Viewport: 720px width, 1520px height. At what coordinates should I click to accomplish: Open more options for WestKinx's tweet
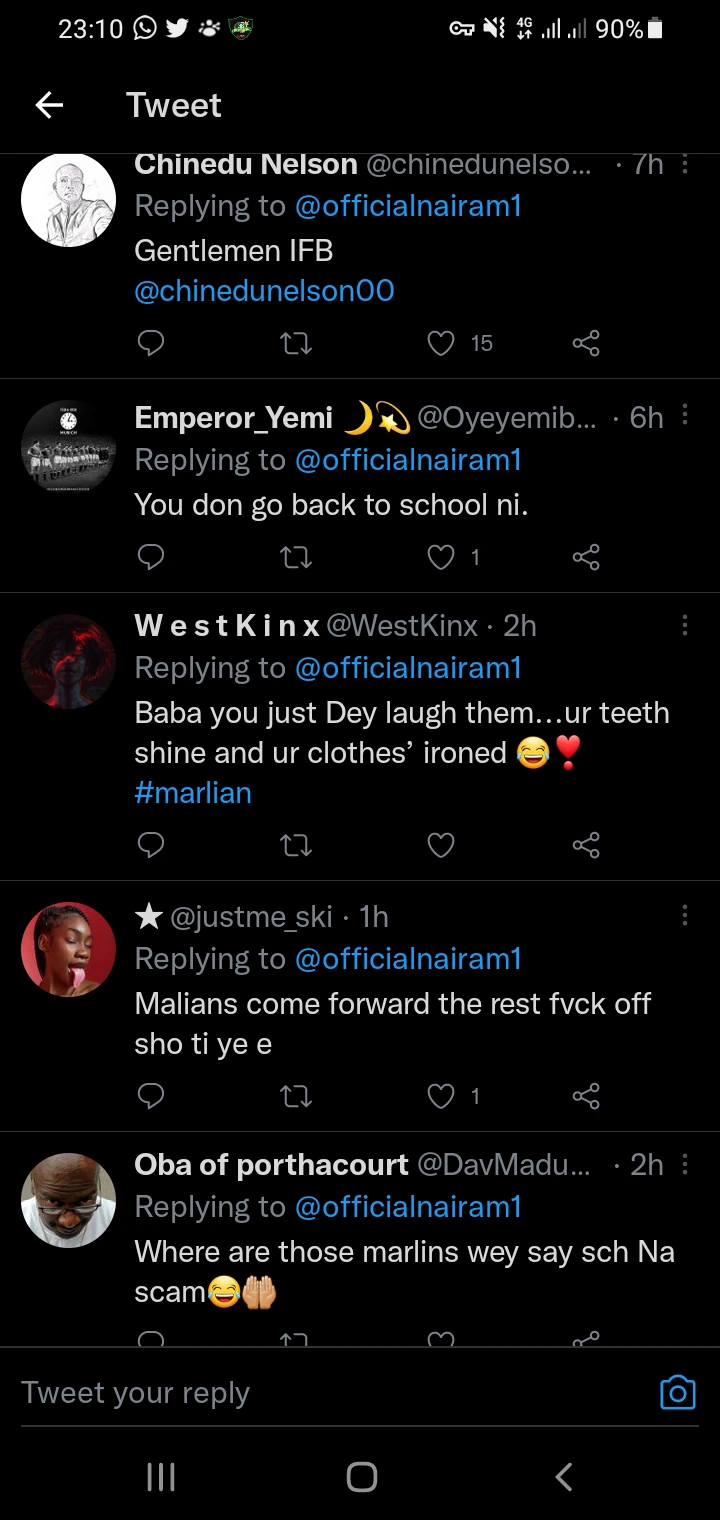coord(685,626)
